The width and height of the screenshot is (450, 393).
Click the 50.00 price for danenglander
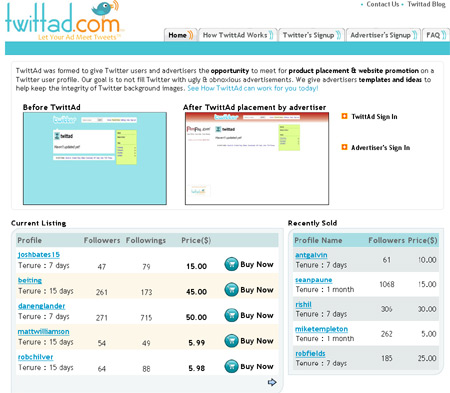[196, 317]
